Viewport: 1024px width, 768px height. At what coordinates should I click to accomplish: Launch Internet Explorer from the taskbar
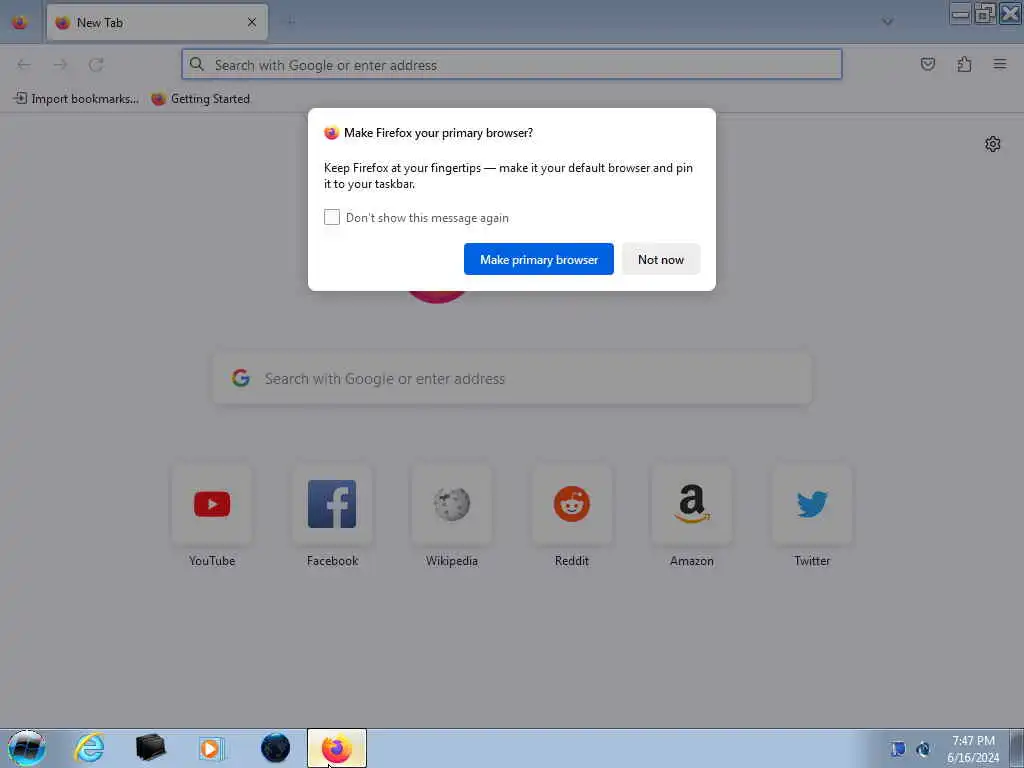[x=89, y=748]
